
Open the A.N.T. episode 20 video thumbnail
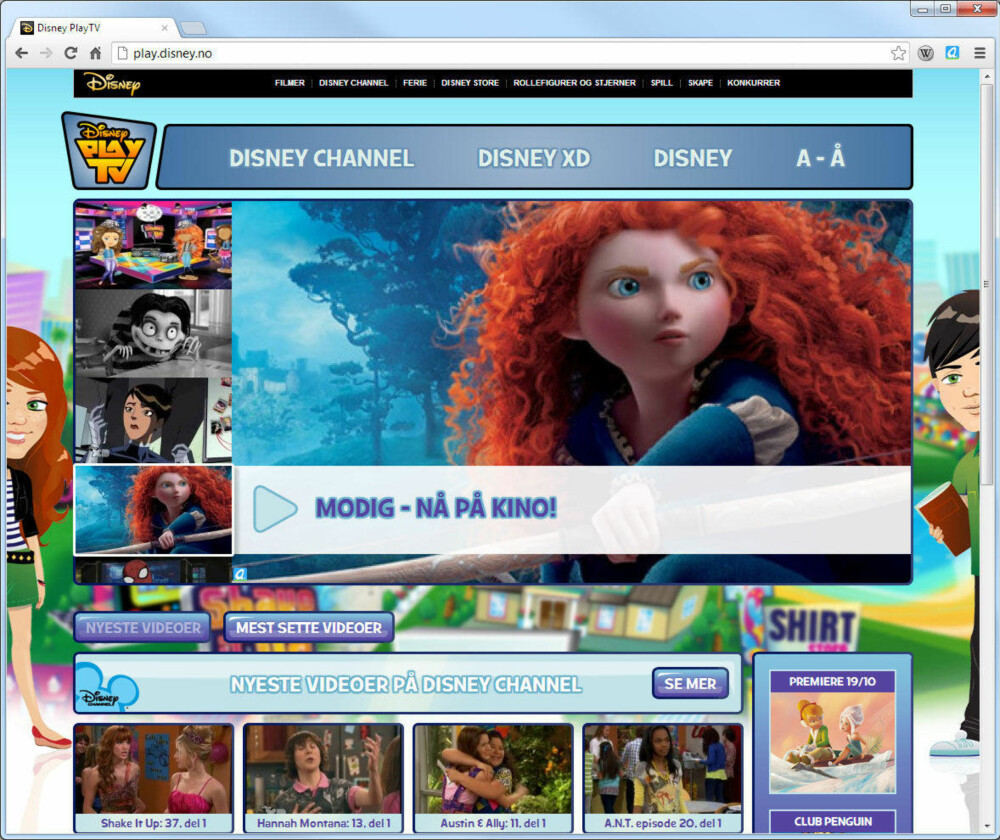[x=663, y=769]
